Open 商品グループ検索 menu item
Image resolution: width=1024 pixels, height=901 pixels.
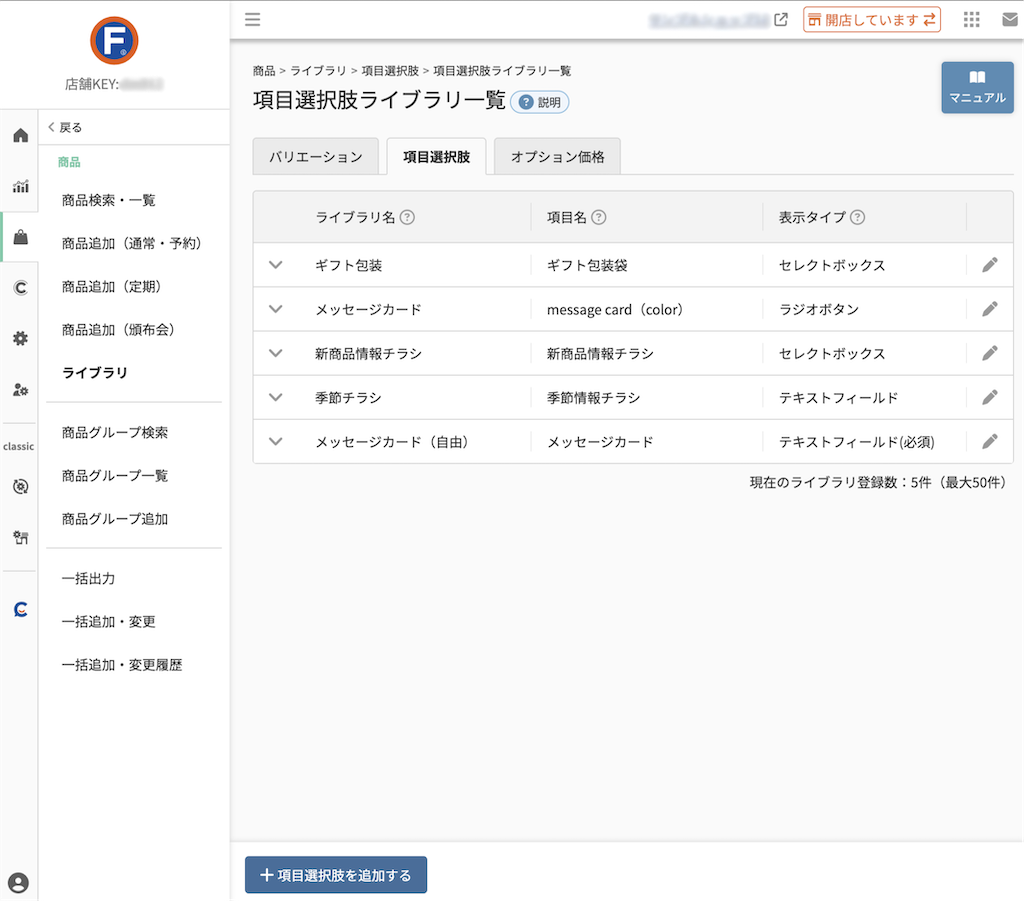point(115,432)
